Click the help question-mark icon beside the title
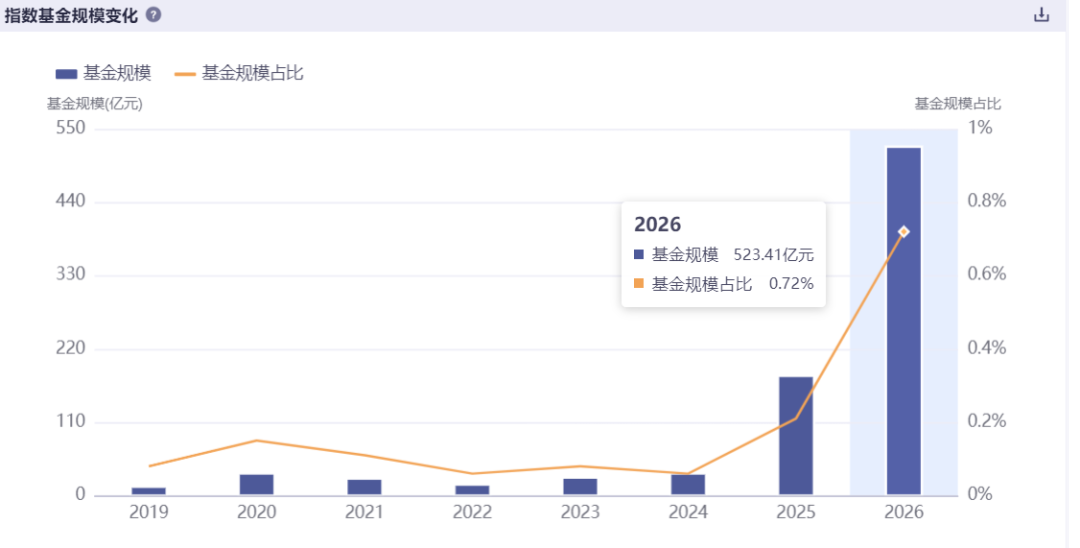Screen dimensions: 1080x548 [154, 14]
